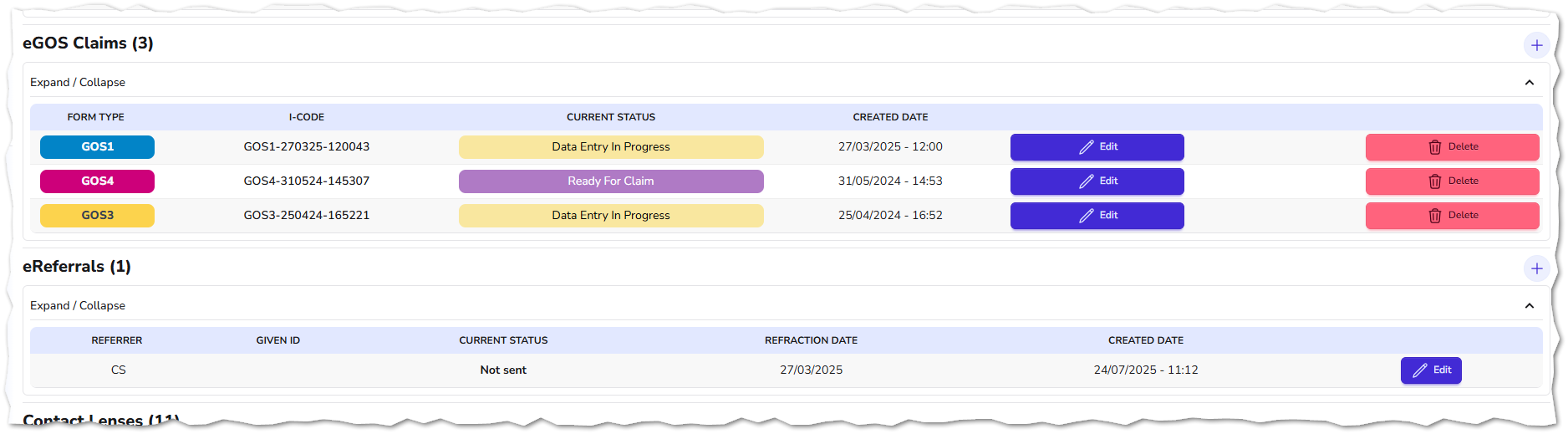This screenshot has height=434, width=1568.
Task: Edit the GOS3 claim
Action: click(x=1097, y=216)
